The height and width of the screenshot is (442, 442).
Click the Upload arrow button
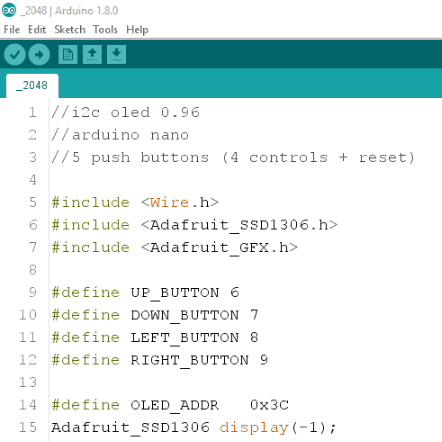pos(39,54)
